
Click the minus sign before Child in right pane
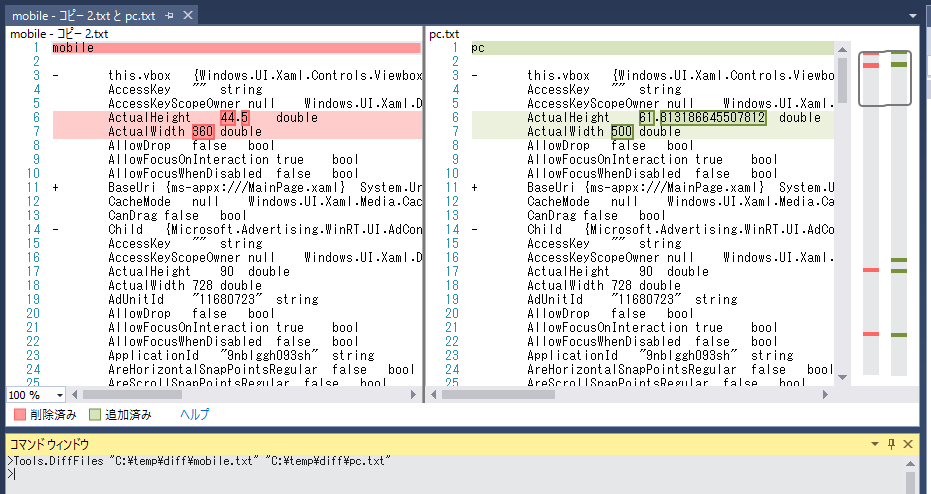(x=475, y=230)
